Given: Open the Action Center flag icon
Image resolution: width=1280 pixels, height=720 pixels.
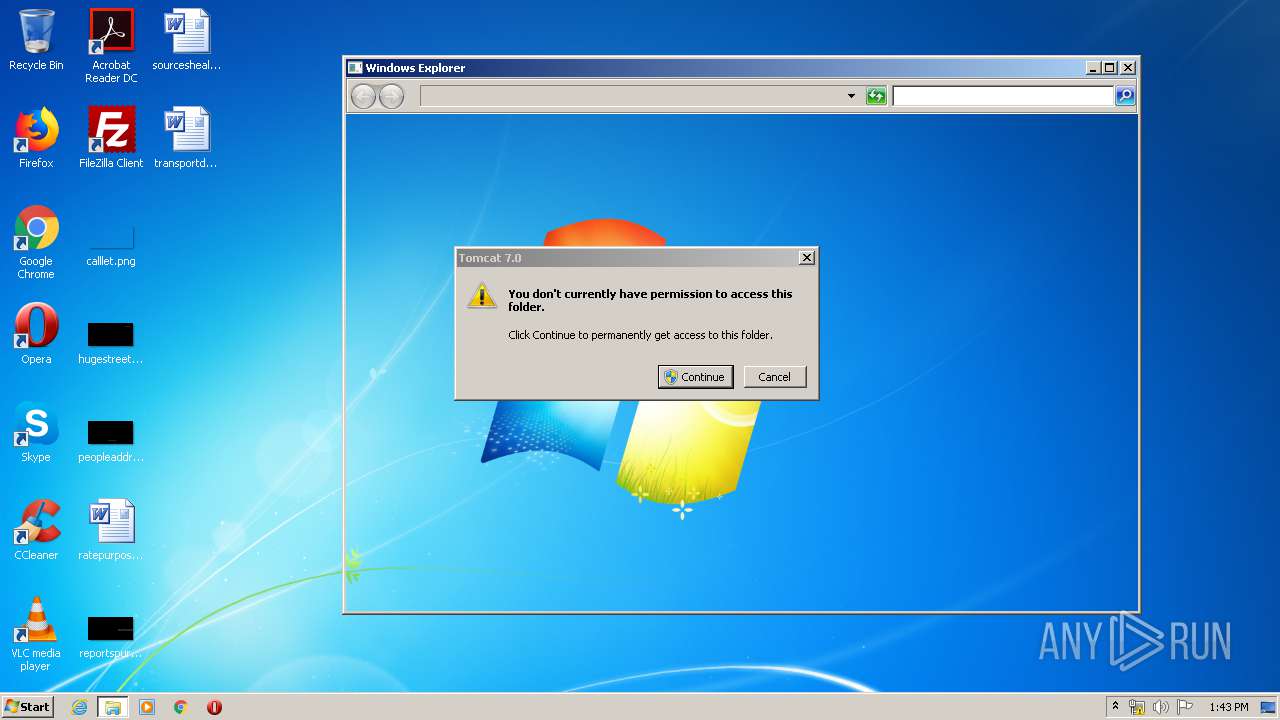Looking at the screenshot, I should click(1184, 707).
